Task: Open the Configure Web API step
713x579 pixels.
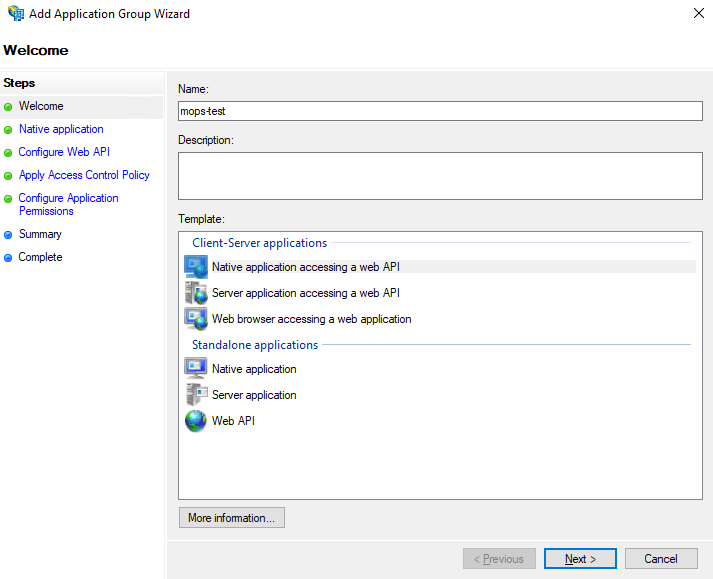Action: point(64,152)
